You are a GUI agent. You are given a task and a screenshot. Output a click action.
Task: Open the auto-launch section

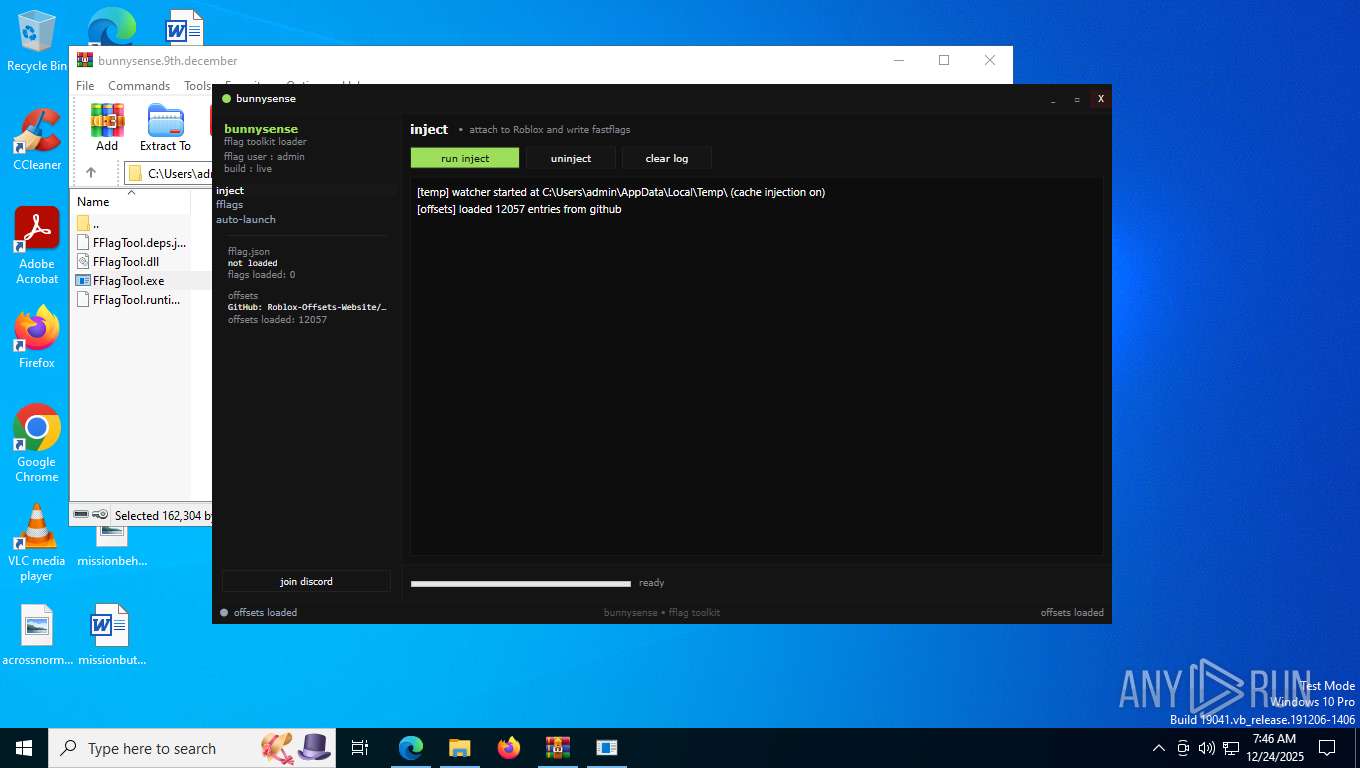(246, 219)
